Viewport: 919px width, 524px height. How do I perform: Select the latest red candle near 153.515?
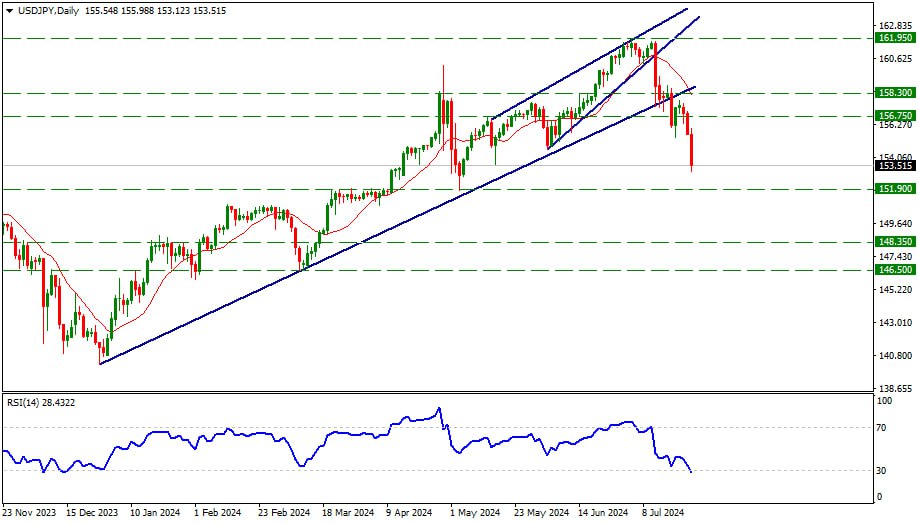point(692,151)
